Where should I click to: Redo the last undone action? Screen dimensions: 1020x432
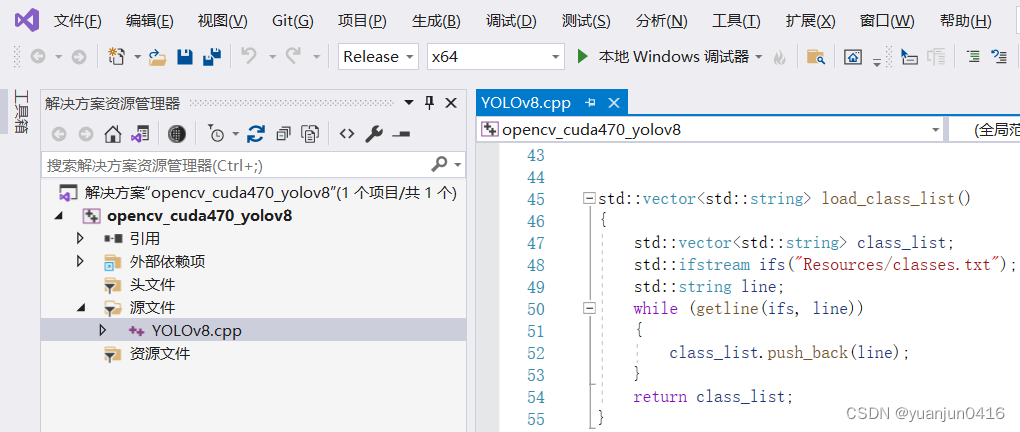pyautogui.click(x=292, y=57)
